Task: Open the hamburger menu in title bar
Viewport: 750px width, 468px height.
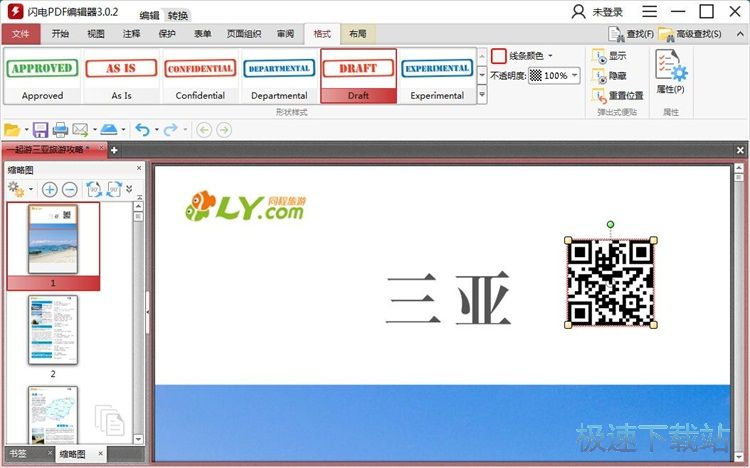Action: 649,11
